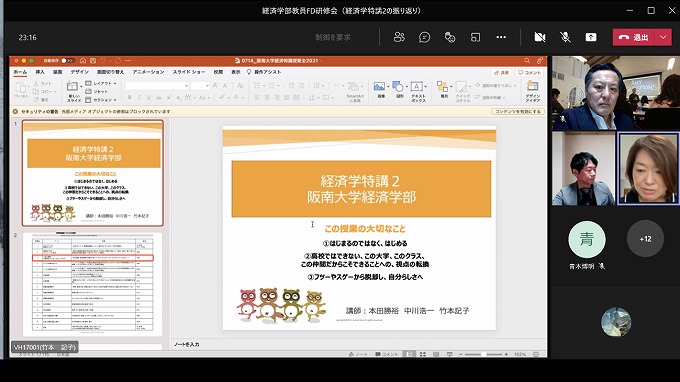Click the 制御を要求 request control text
This screenshot has width=680, height=382.
[333, 37]
